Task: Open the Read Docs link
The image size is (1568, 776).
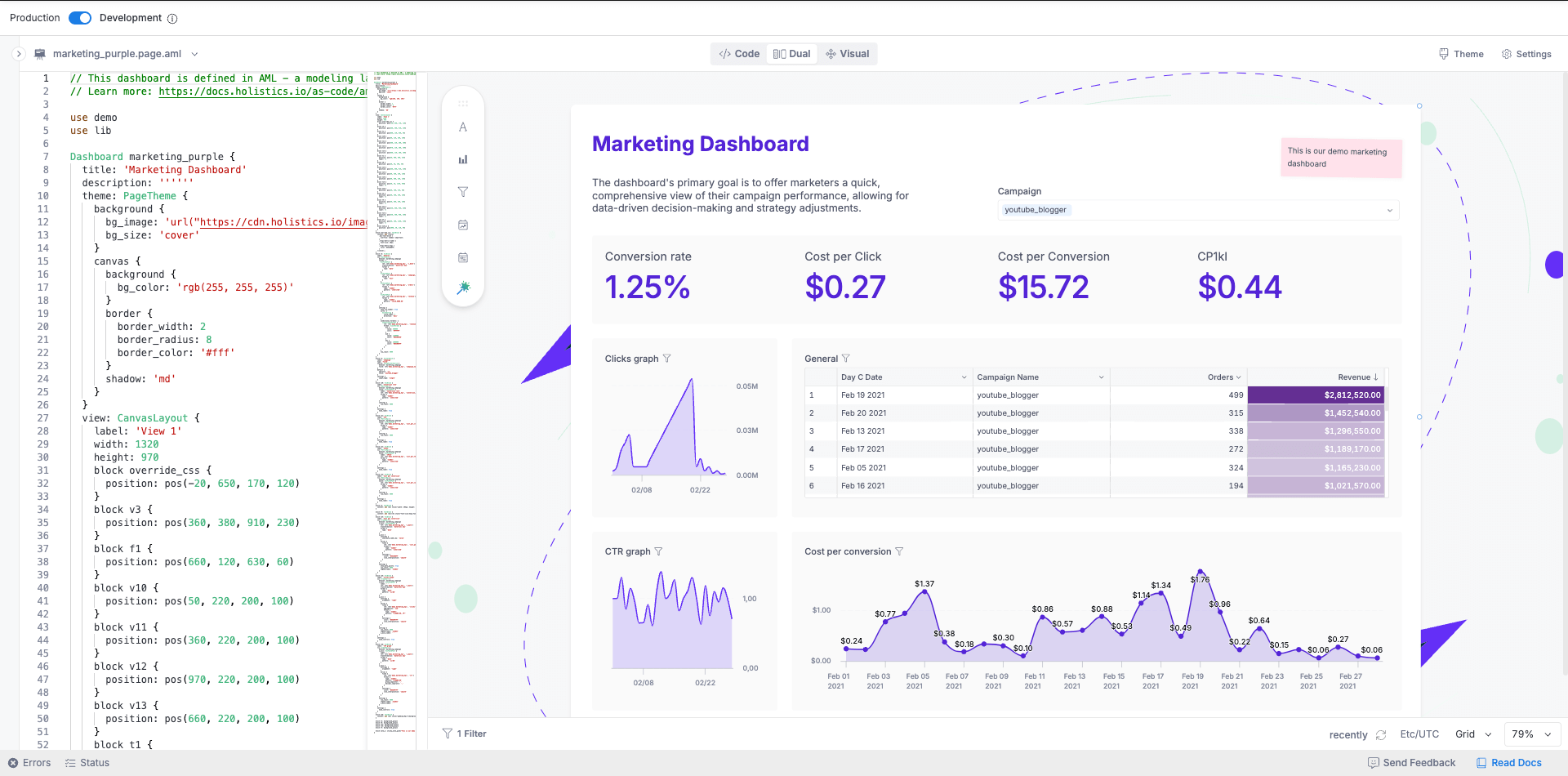Action: coord(1508,763)
